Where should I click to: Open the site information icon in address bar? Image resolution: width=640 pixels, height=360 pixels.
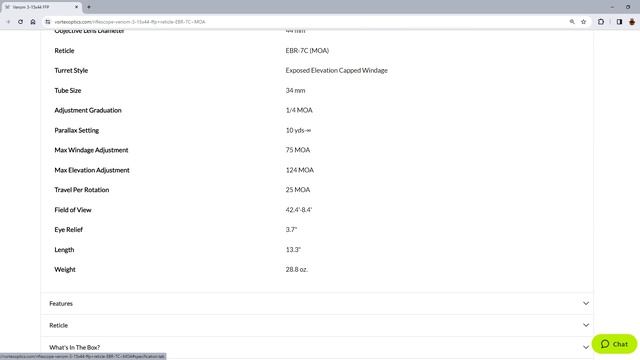point(48,22)
